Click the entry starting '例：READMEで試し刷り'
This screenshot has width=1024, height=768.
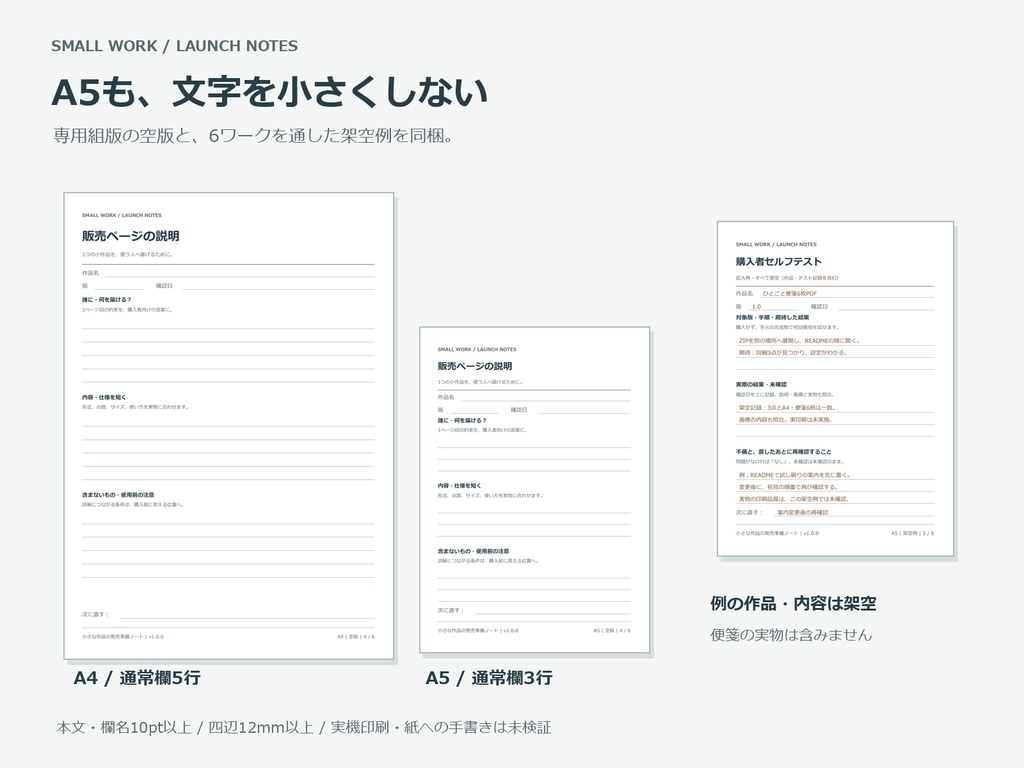794,475
